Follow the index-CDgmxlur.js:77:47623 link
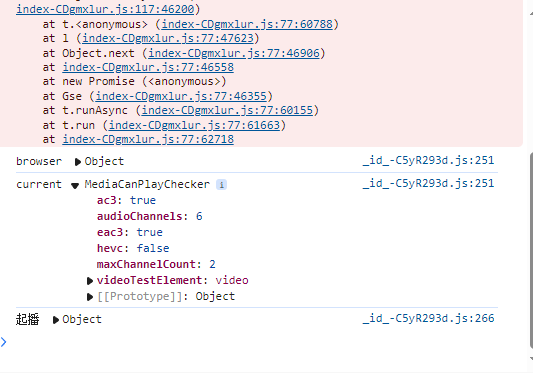The image size is (533, 373). click(x=168, y=38)
